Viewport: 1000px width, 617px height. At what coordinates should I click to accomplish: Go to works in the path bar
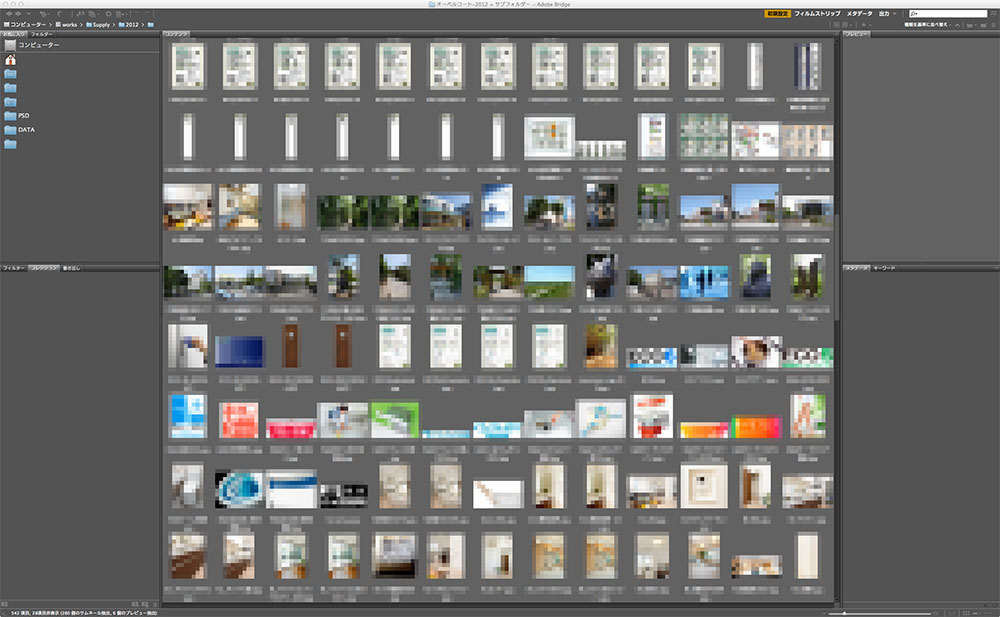coord(66,25)
